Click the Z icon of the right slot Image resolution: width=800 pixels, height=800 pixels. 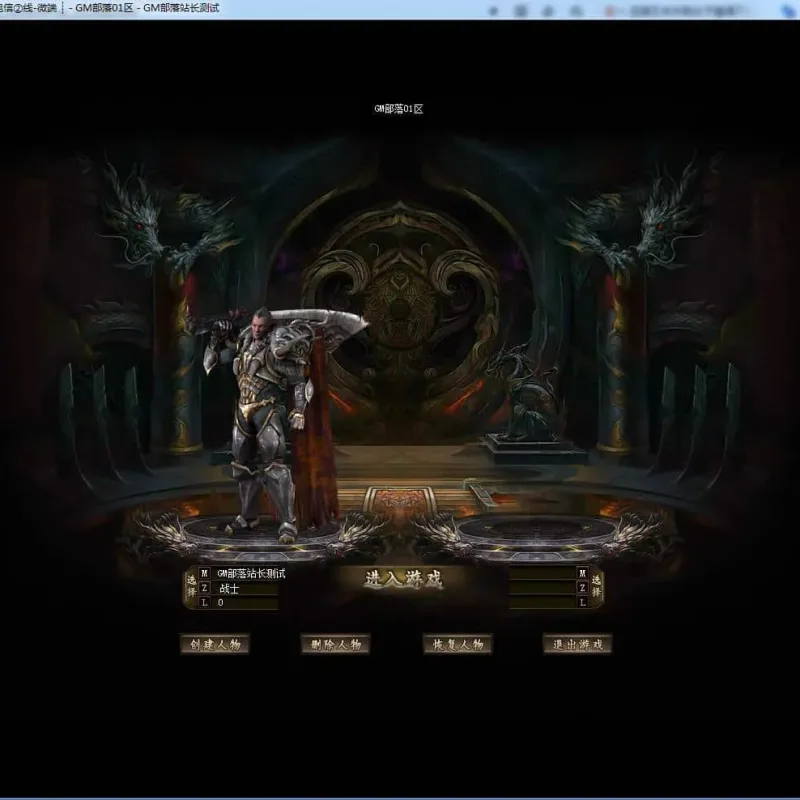[583, 588]
